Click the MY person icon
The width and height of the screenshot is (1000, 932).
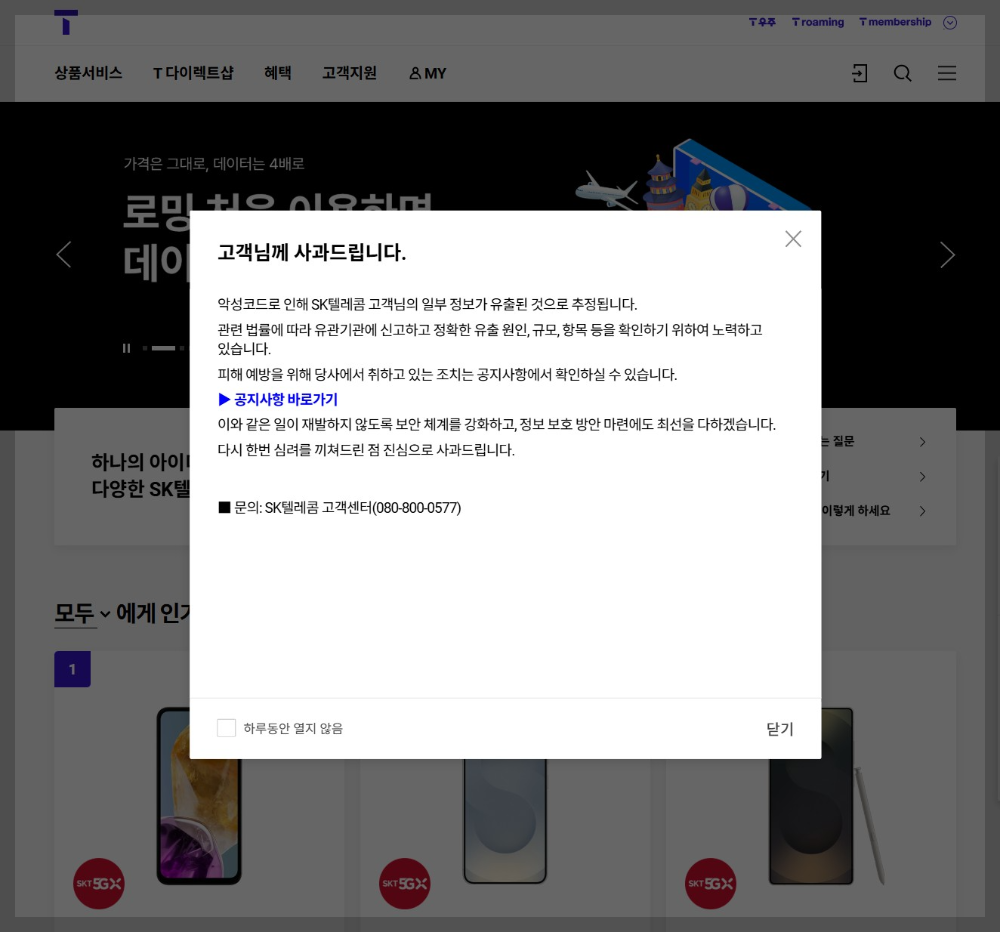click(x=414, y=72)
